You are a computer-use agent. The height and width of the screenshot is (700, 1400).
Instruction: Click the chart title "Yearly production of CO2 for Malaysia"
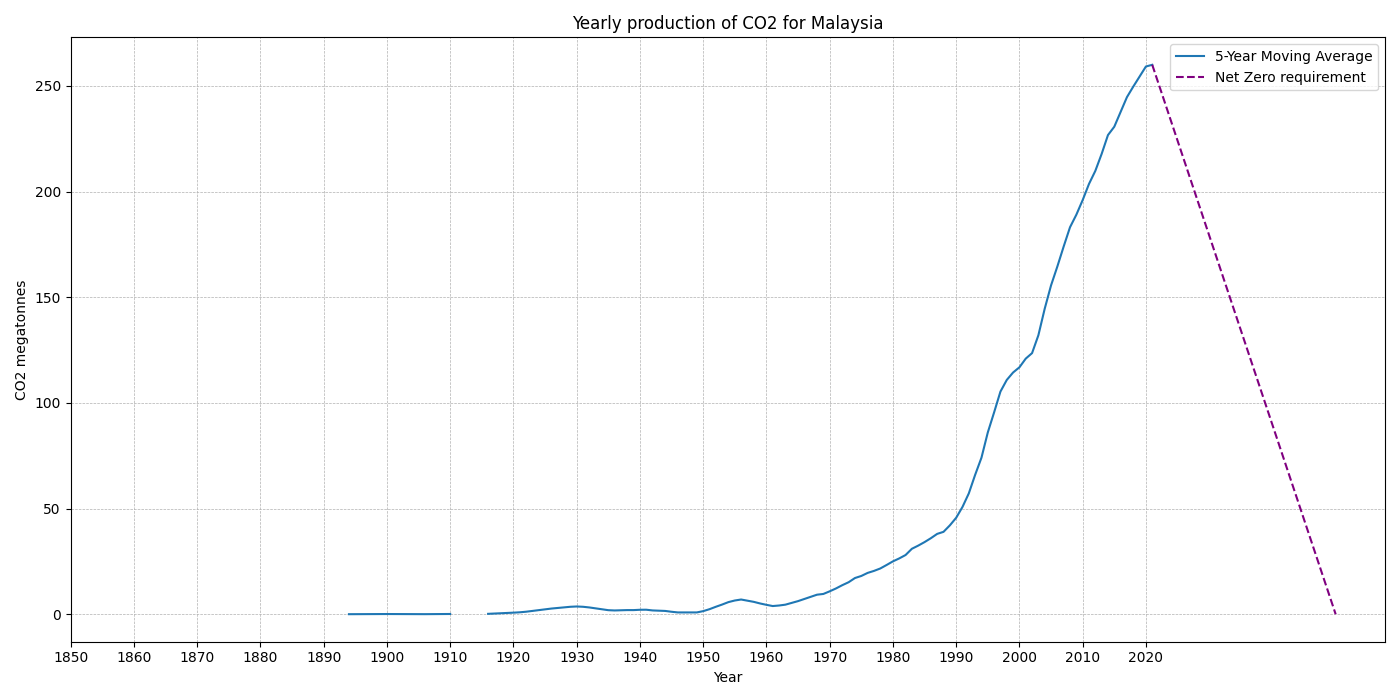727,23
